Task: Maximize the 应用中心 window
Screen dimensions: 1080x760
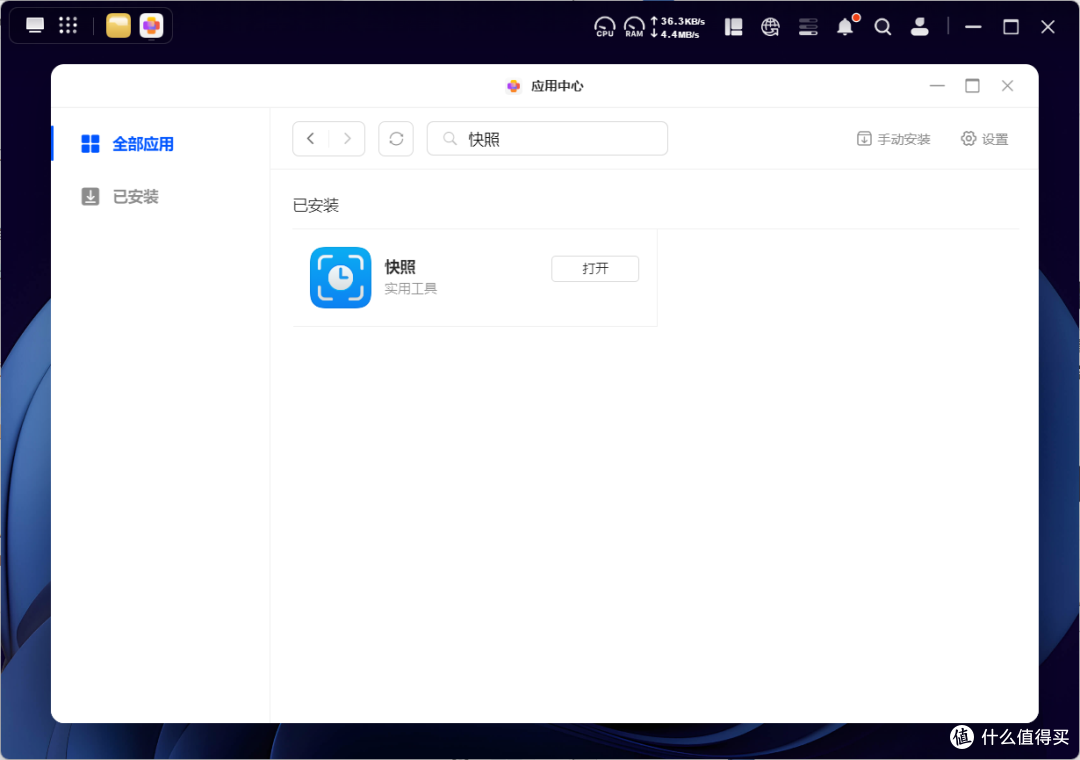Action: (973, 85)
